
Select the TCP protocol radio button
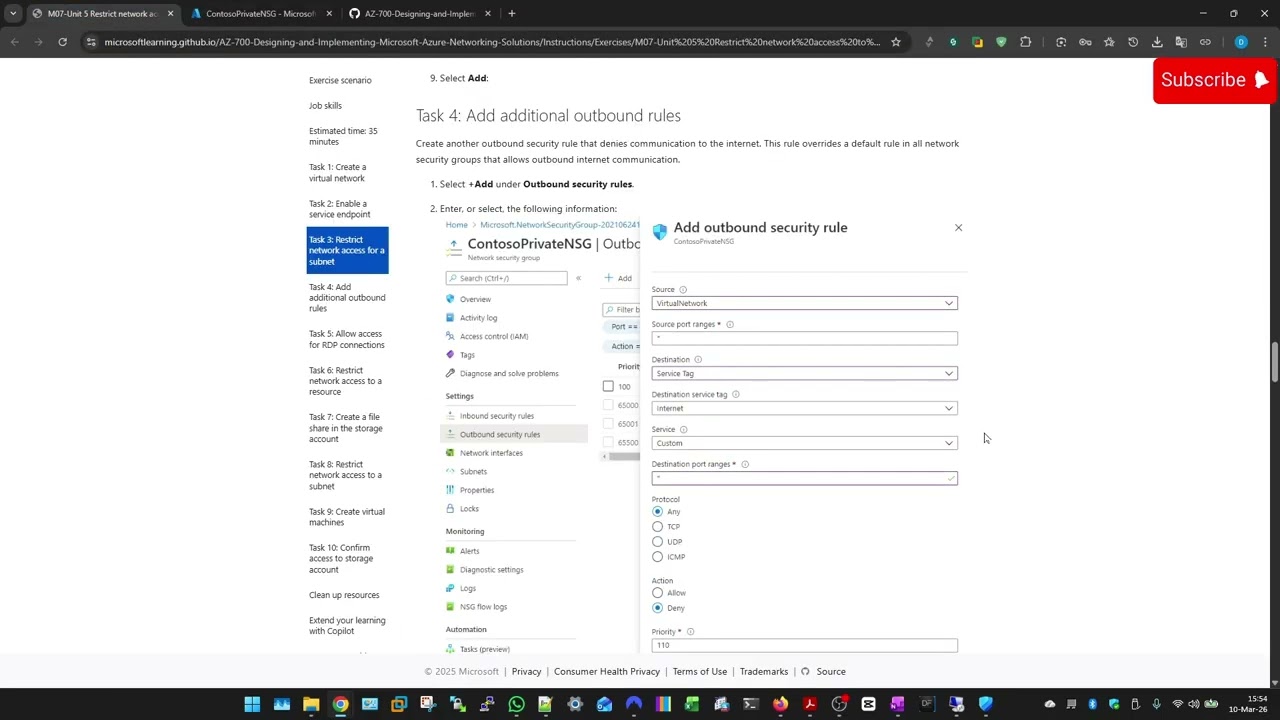[657, 527]
